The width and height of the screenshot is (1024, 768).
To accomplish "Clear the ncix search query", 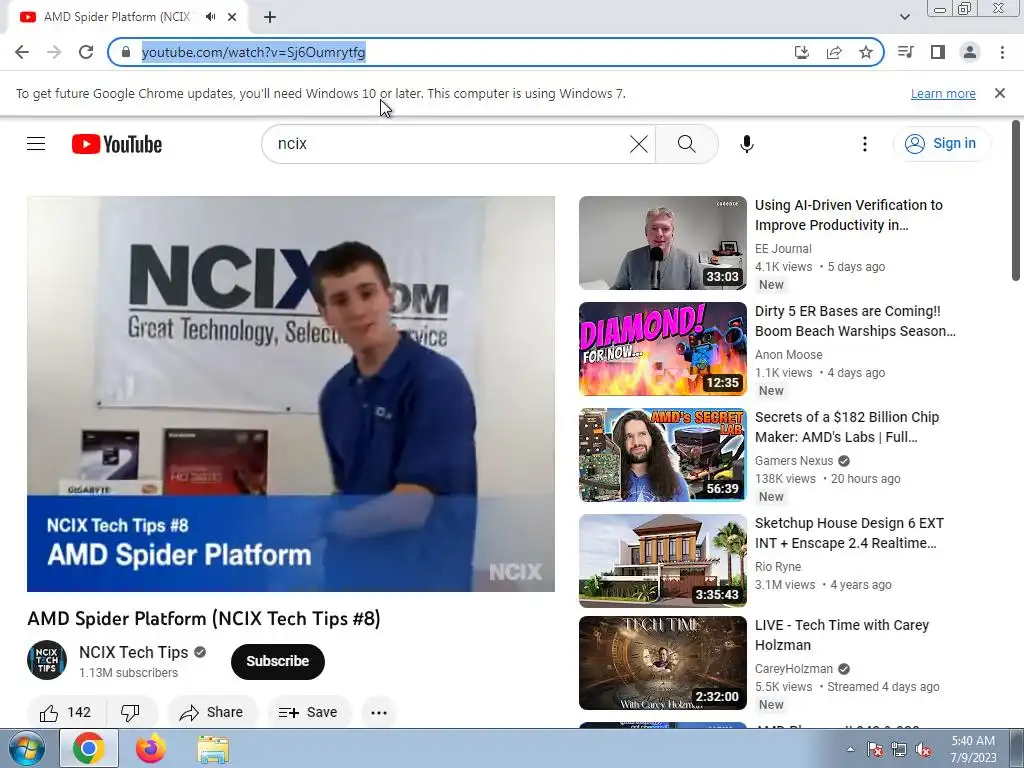I will coord(639,144).
